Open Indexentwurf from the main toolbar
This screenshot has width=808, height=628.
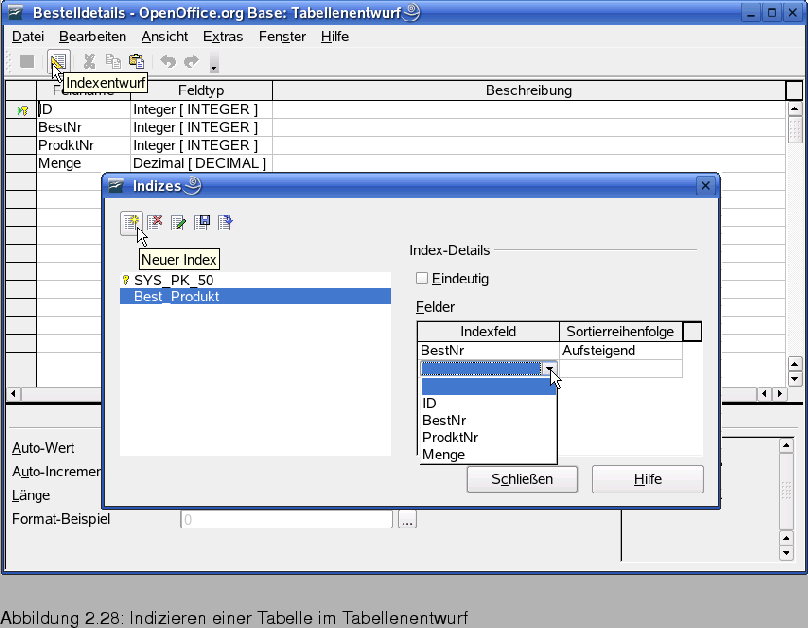[57, 60]
